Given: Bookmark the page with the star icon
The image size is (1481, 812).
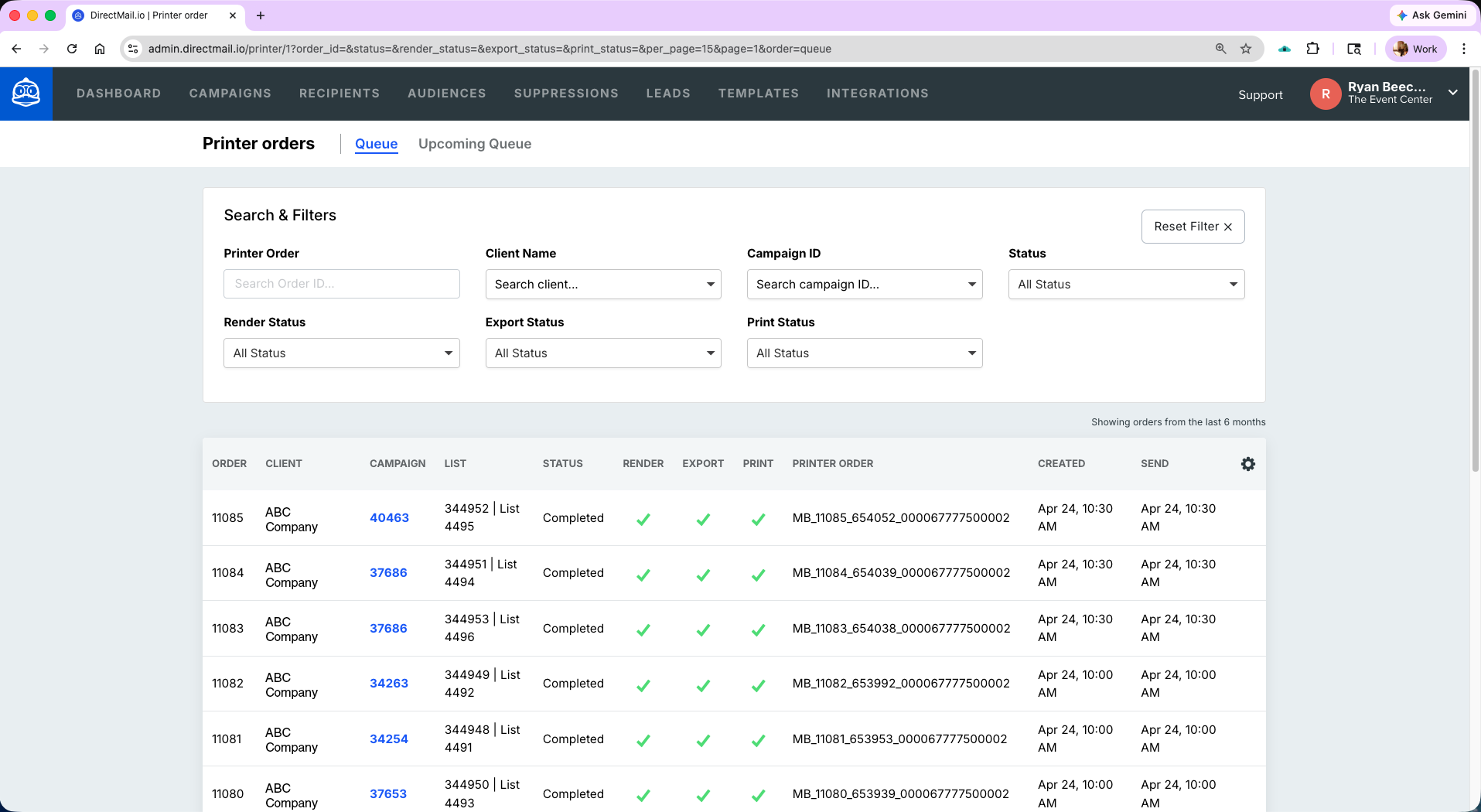Looking at the screenshot, I should click(x=1246, y=48).
